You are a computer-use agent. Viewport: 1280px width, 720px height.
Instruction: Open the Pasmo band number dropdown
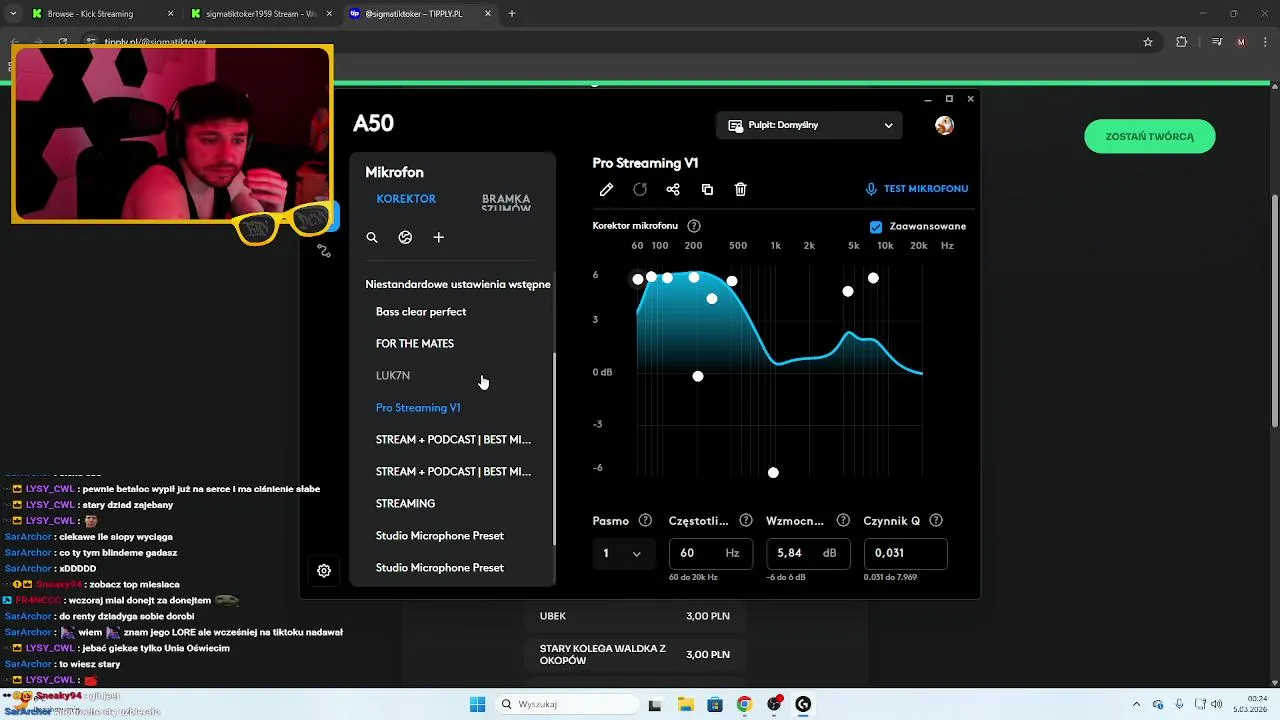coord(623,553)
